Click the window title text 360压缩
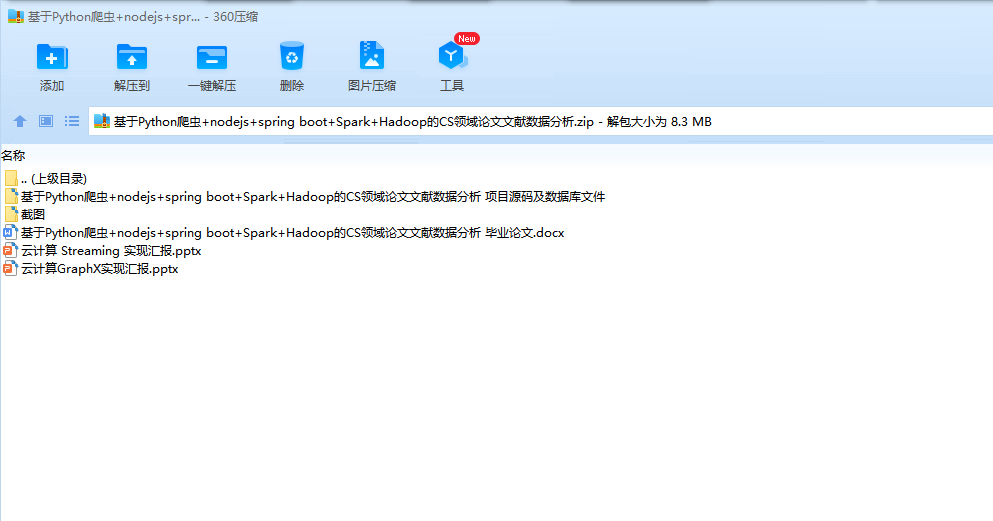The image size is (993, 521). click(x=235, y=17)
